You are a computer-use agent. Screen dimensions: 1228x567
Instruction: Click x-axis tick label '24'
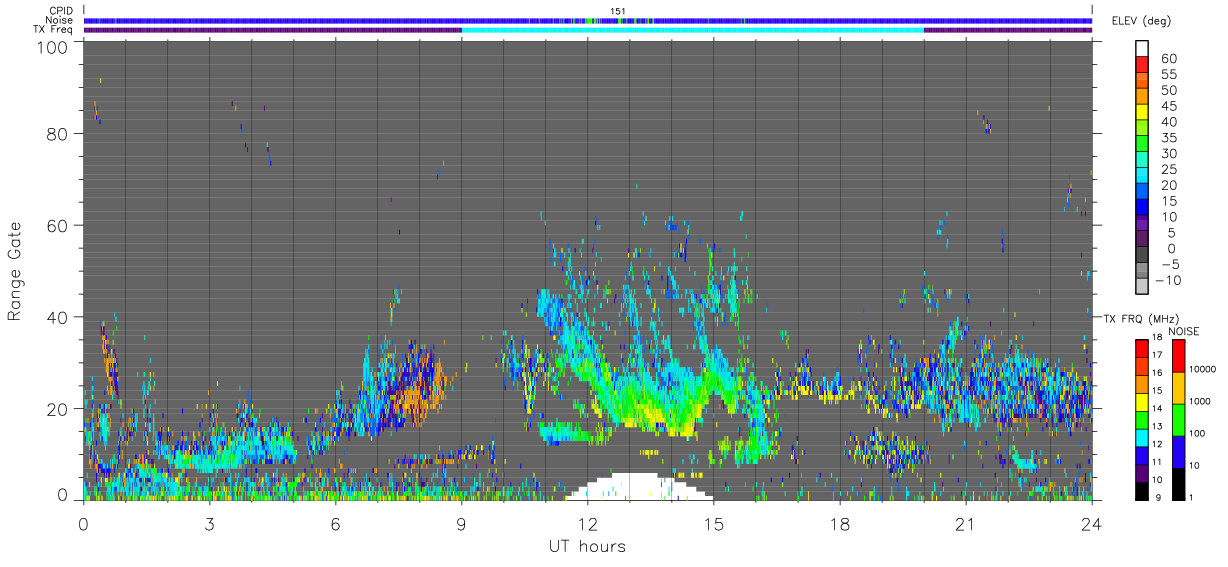tap(1091, 522)
